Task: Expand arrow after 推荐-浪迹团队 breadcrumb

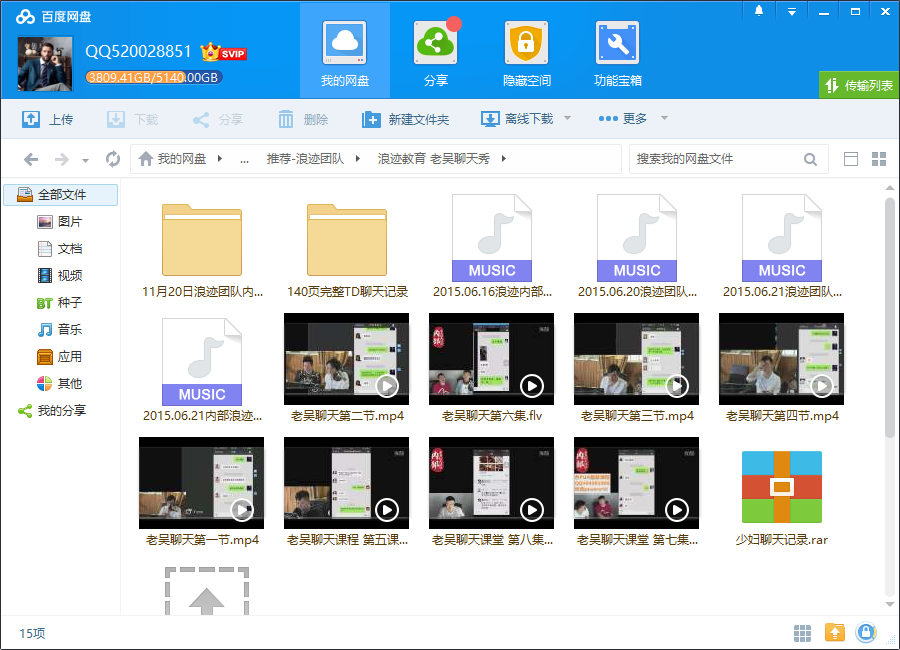Action: pyautogui.click(x=358, y=158)
